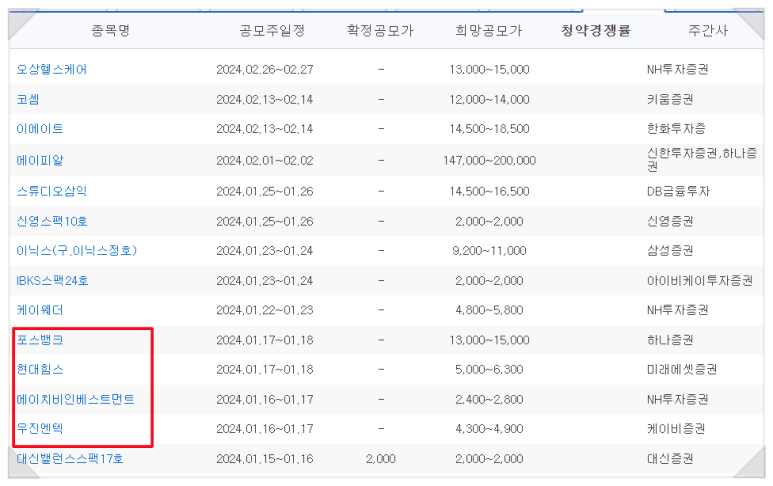Open the 코셈 stock link

coord(28,100)
